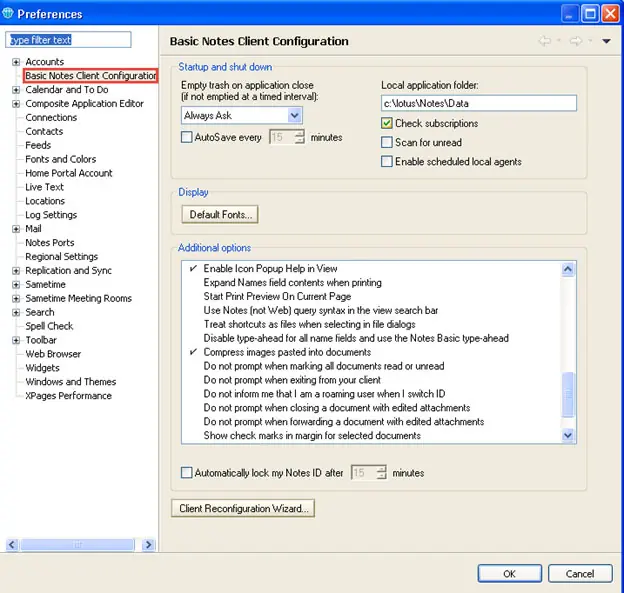
Task: Toggle Use Notes query syntax option
Action: point(321,310)
